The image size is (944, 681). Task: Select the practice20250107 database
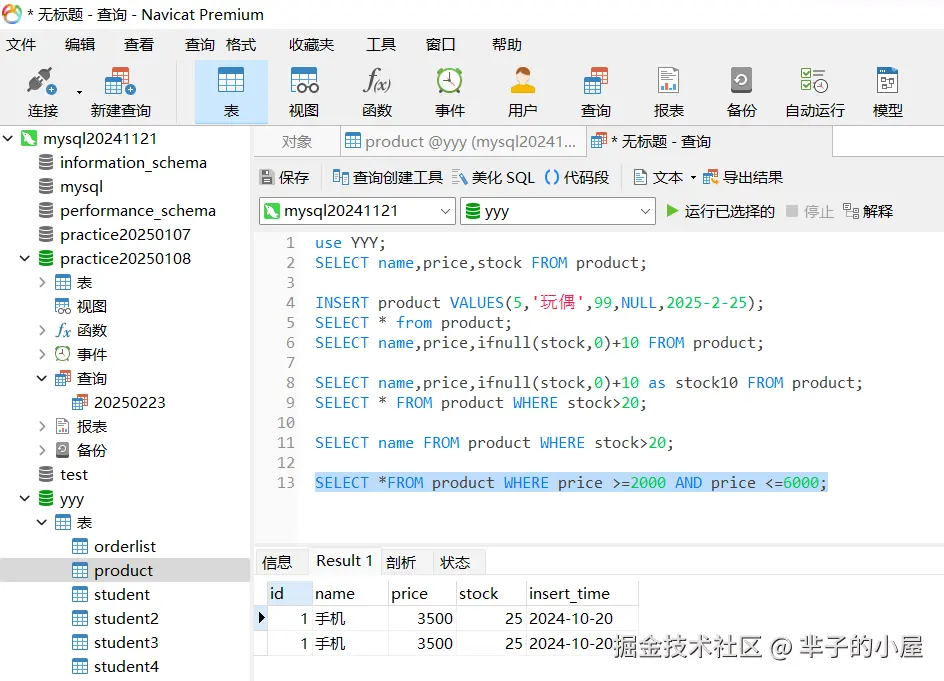pyautogui.click(x=125, y=235)
